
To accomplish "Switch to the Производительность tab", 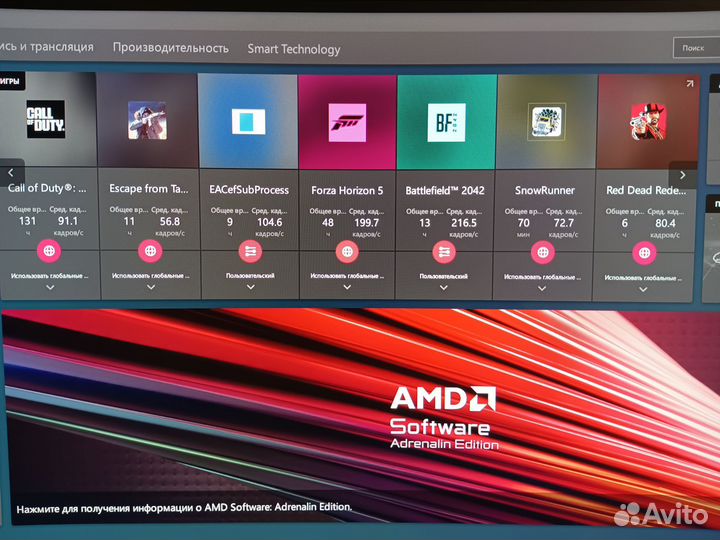I will pyautogui.click(x=170, y=48).
